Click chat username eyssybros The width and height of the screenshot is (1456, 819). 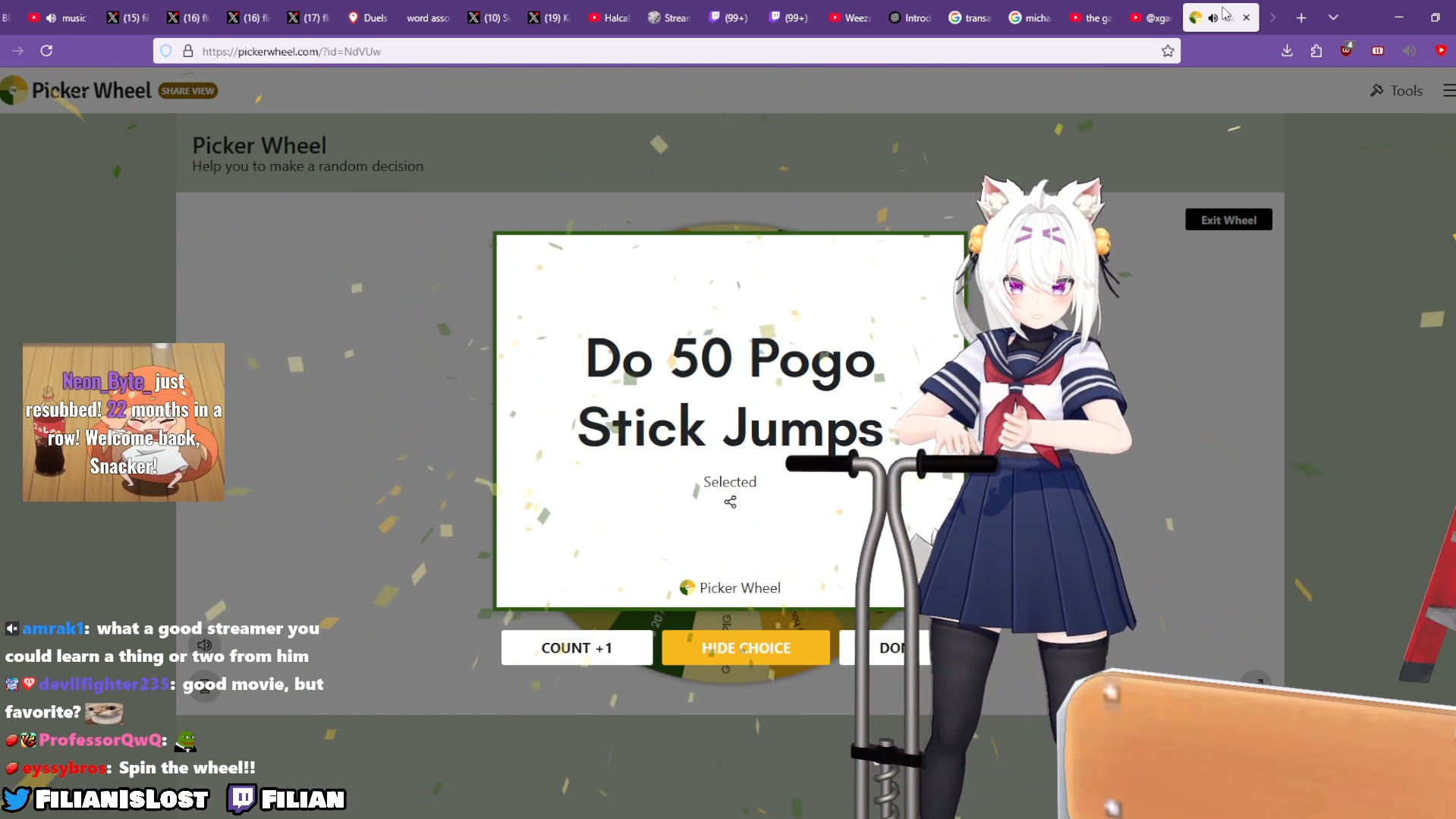[x=64, y=768]
